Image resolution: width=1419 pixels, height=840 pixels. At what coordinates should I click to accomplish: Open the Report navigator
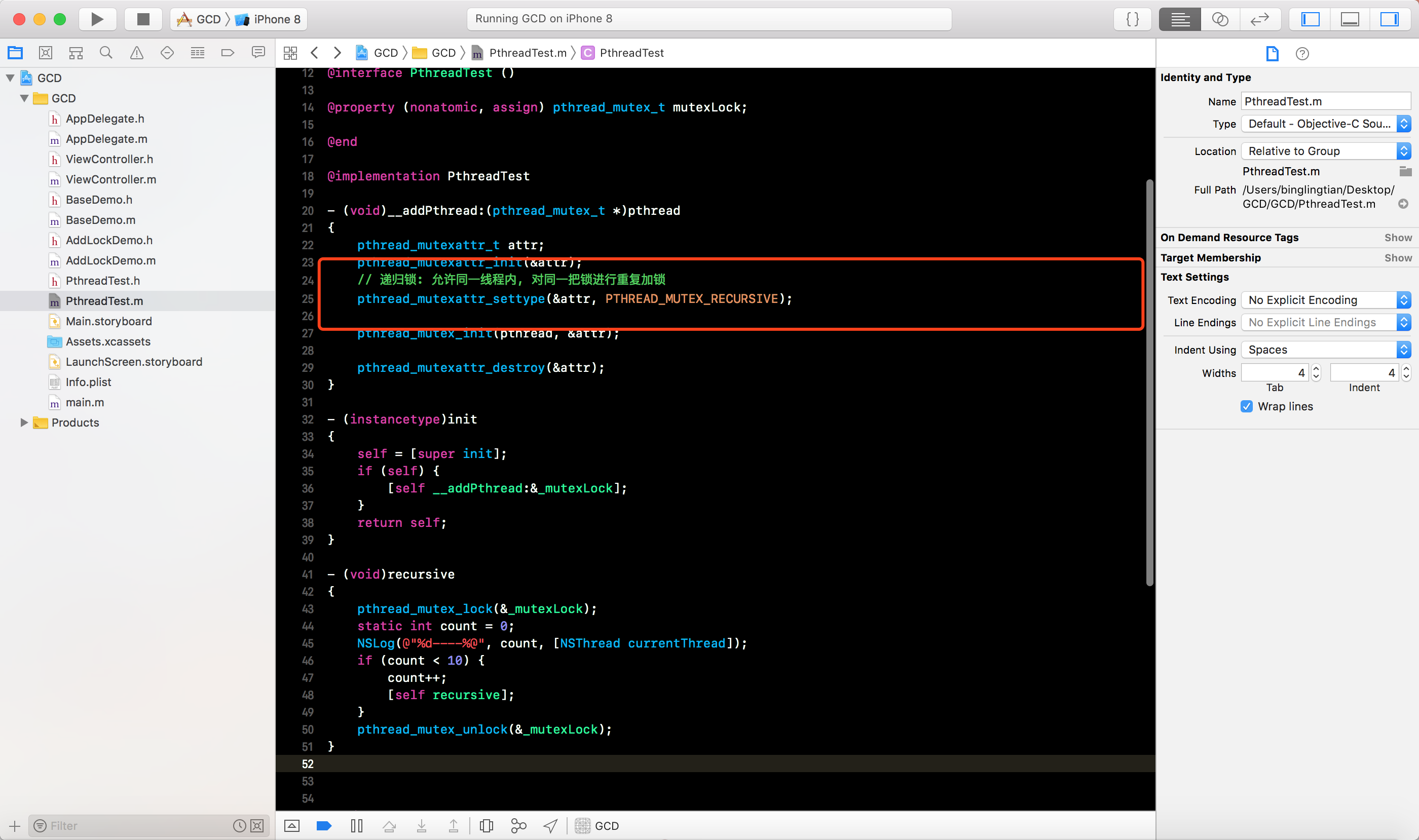coord(258,53)
